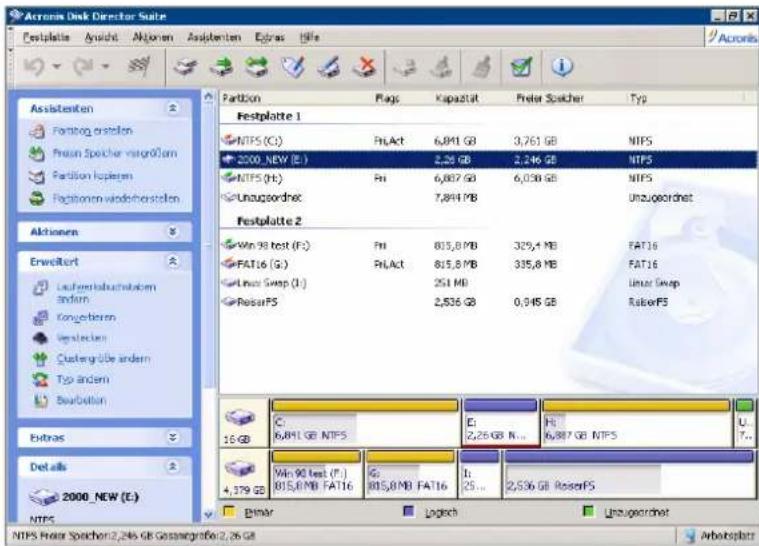759x546 pixels.
Task: Open the Assistenten menu
Action: pyautogui.click(x=214, y=37)
